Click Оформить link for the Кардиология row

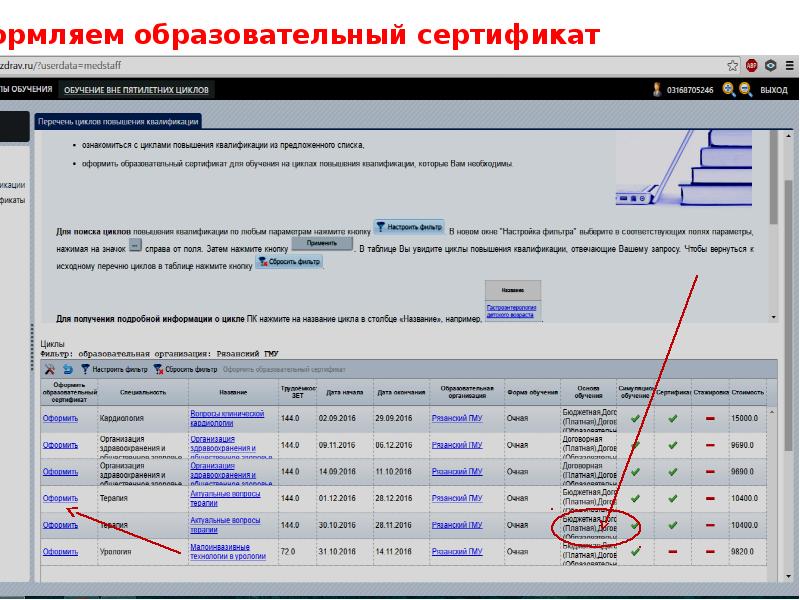[60, 418]
